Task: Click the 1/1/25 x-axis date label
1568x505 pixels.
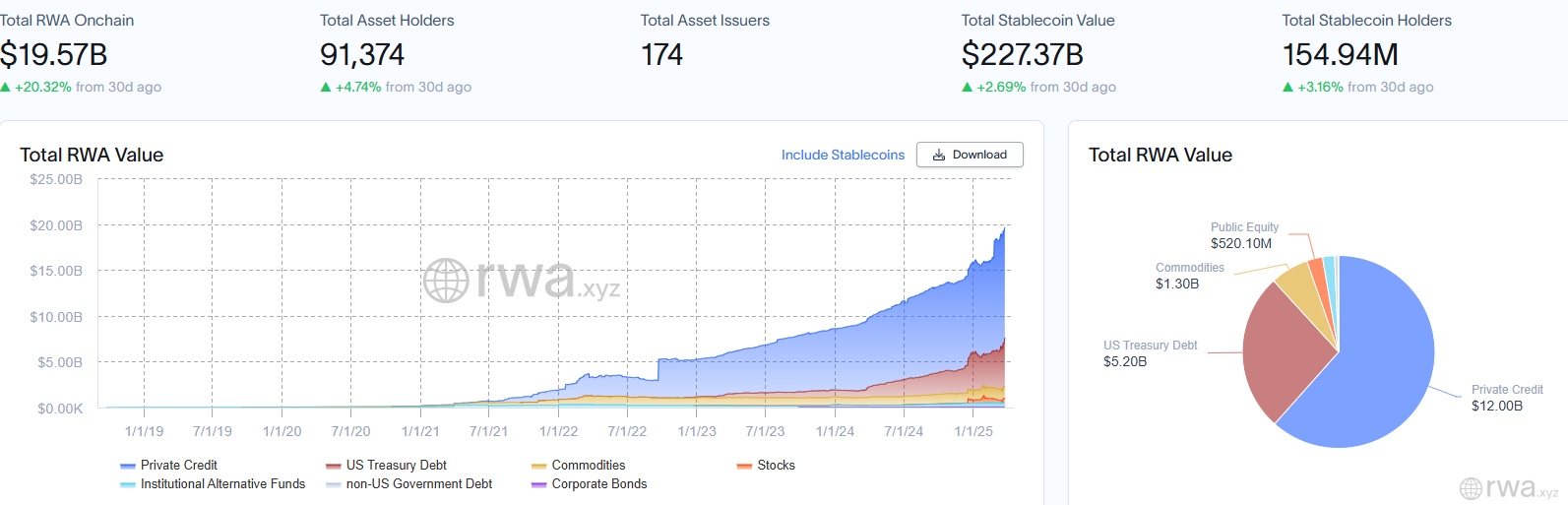Action: point(973,431)
